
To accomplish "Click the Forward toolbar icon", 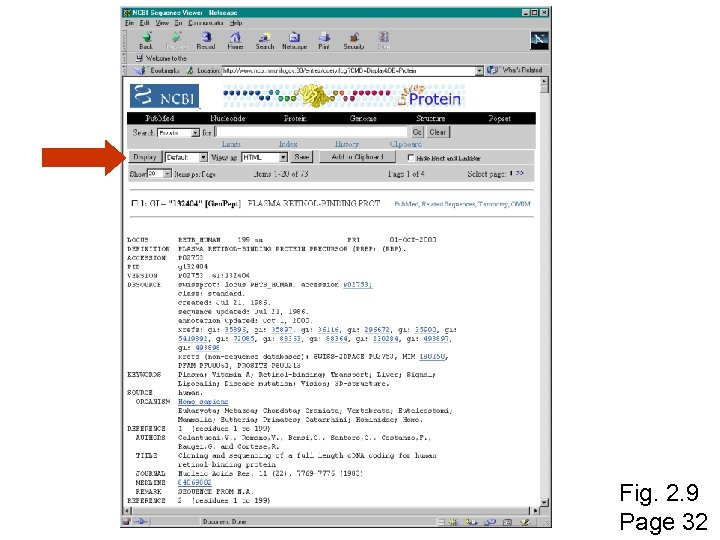I will pos(175,40).
